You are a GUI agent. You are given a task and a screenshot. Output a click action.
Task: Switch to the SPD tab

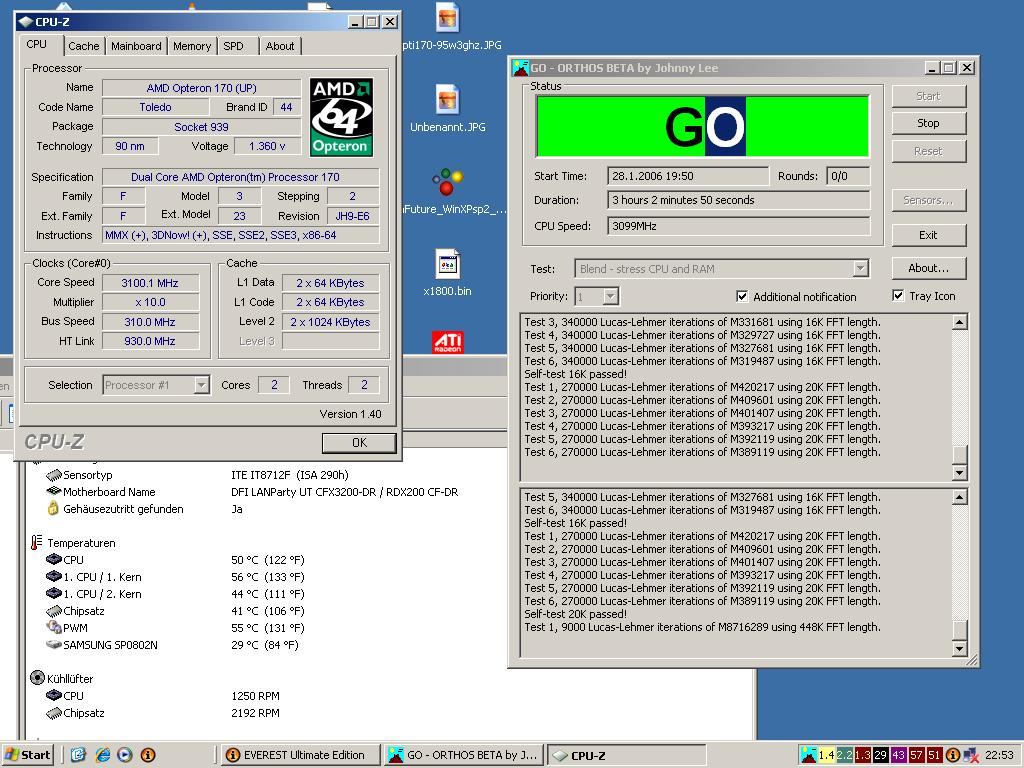point(233,46)
